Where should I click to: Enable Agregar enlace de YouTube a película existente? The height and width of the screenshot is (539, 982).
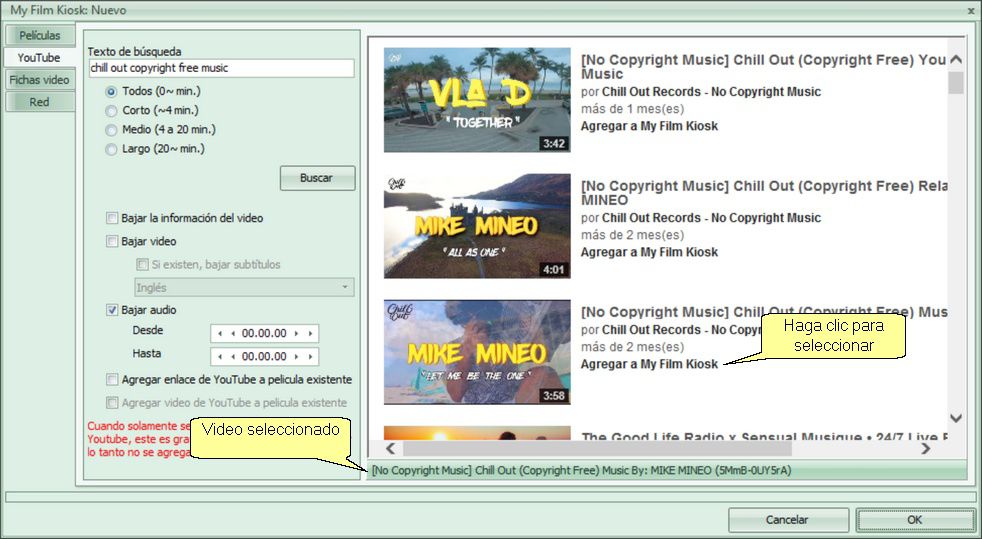point(112,379)
